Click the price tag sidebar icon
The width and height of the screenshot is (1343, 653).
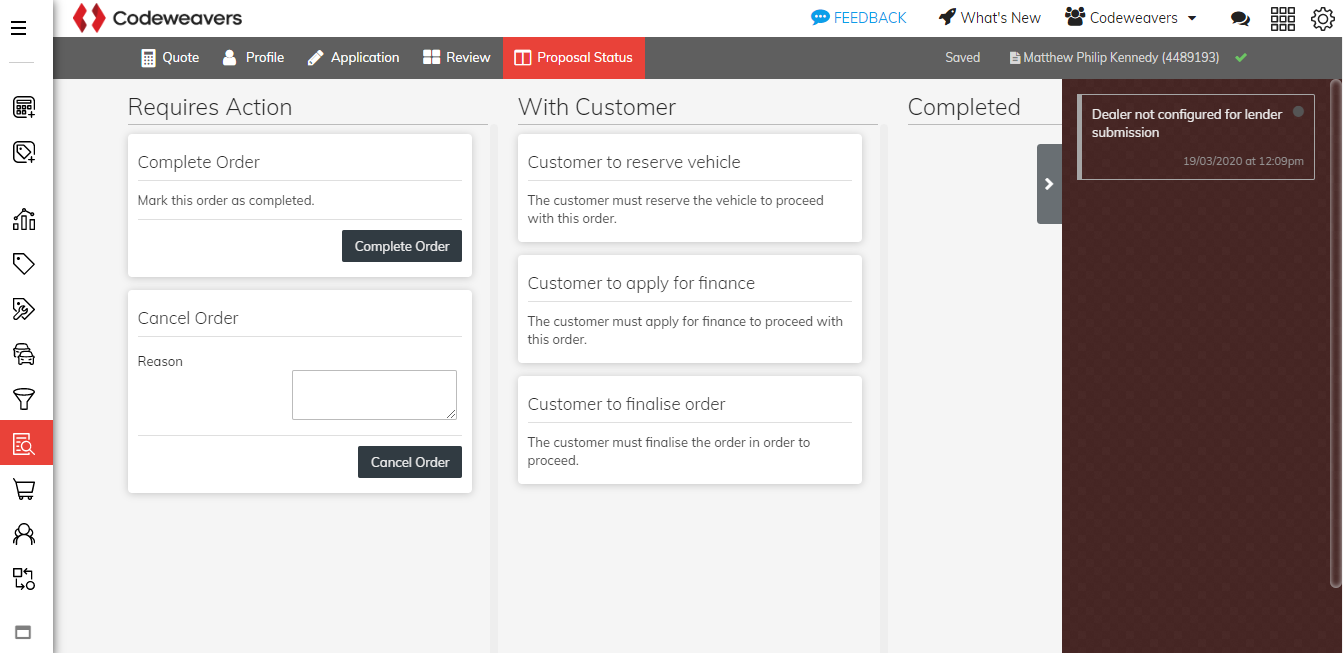pos(24,264)
